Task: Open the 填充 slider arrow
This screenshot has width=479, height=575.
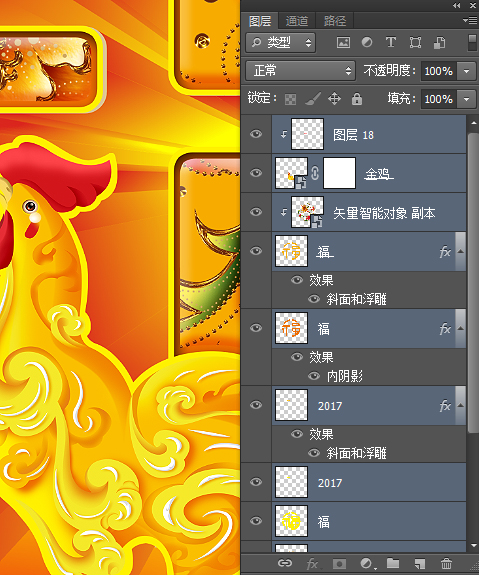Action: pos(467,99)
